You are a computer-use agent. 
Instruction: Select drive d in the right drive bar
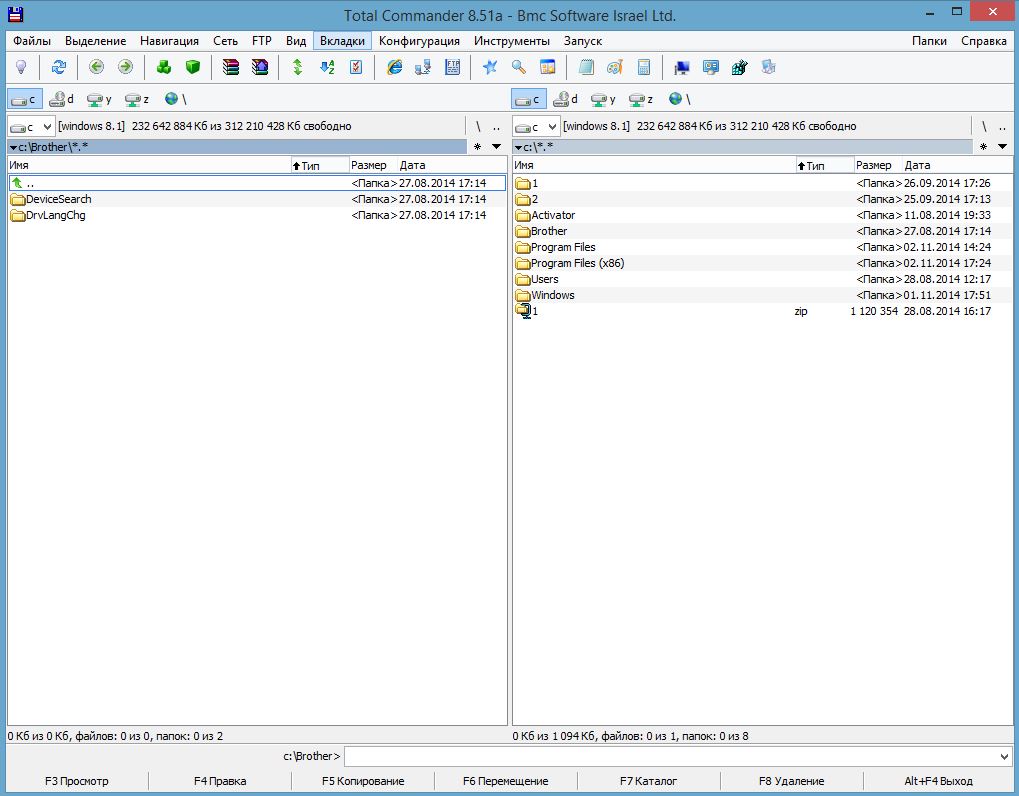click(566, 99)
